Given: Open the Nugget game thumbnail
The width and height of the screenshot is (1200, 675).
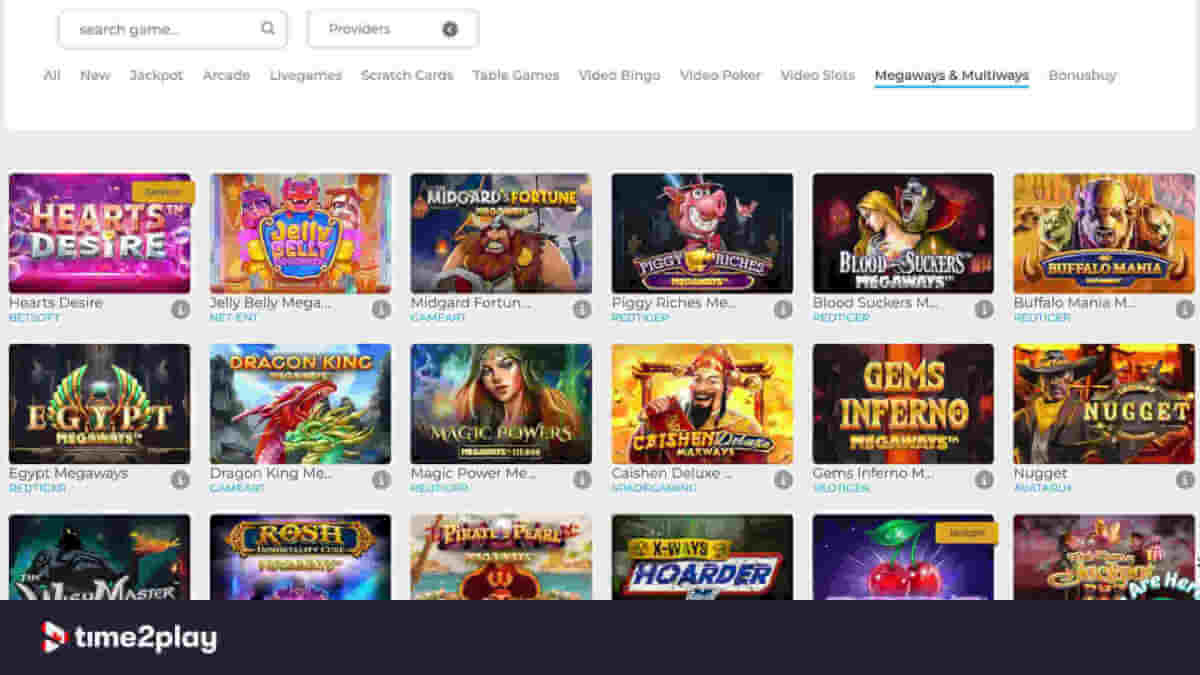Looking at the screenshot, I should tap(1104, 404).
